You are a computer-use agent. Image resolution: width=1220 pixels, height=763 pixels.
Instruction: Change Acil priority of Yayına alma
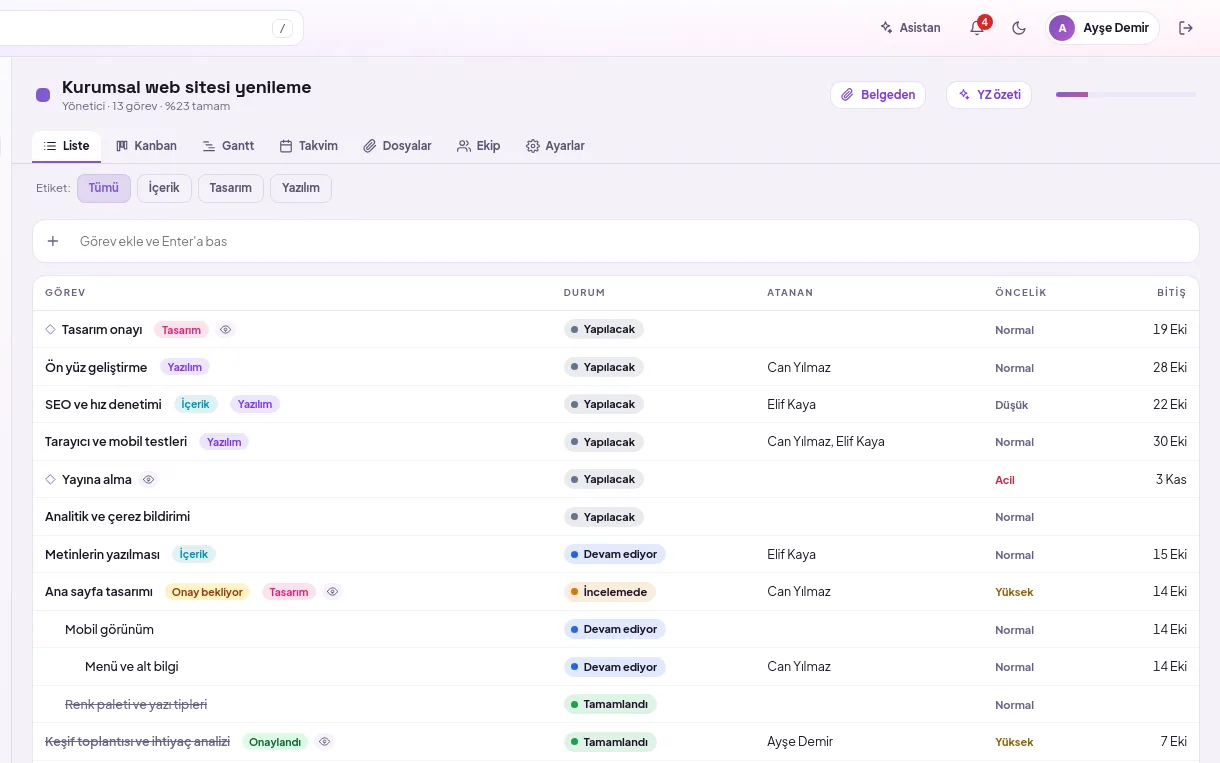(x=1004, y=480)
